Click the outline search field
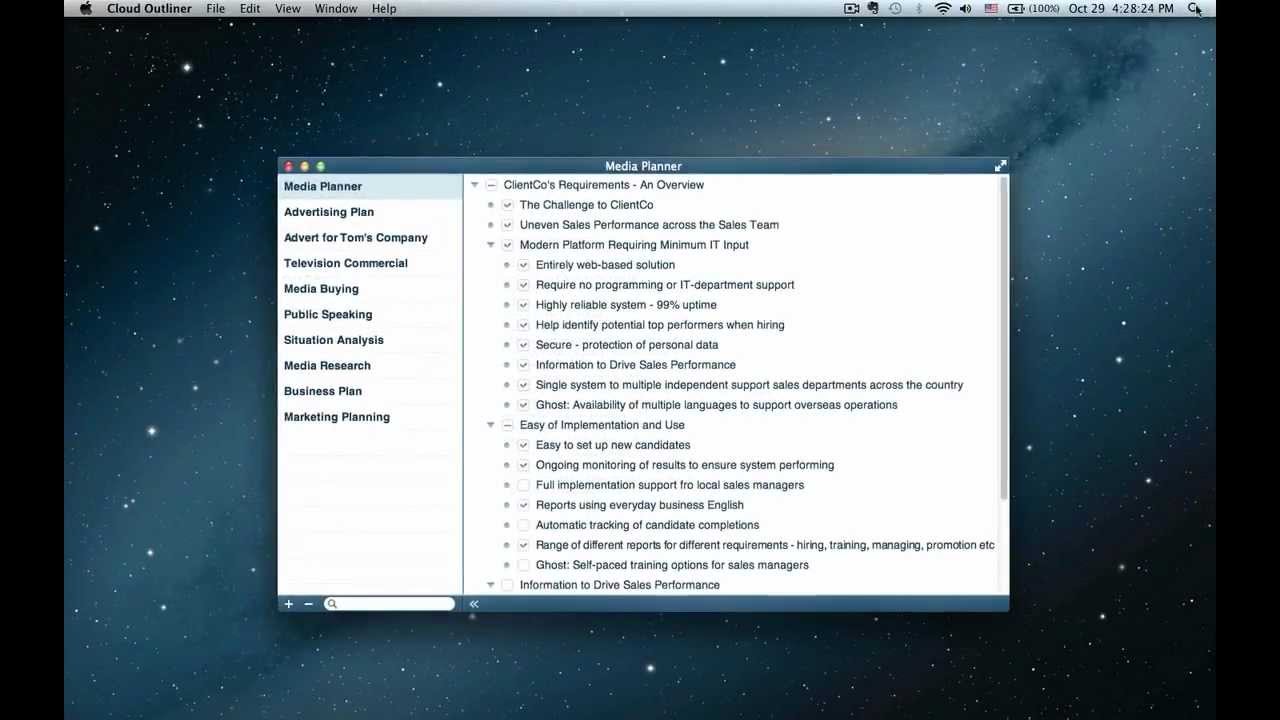This screenshot has width=1280, height=720. coord(389,604)
